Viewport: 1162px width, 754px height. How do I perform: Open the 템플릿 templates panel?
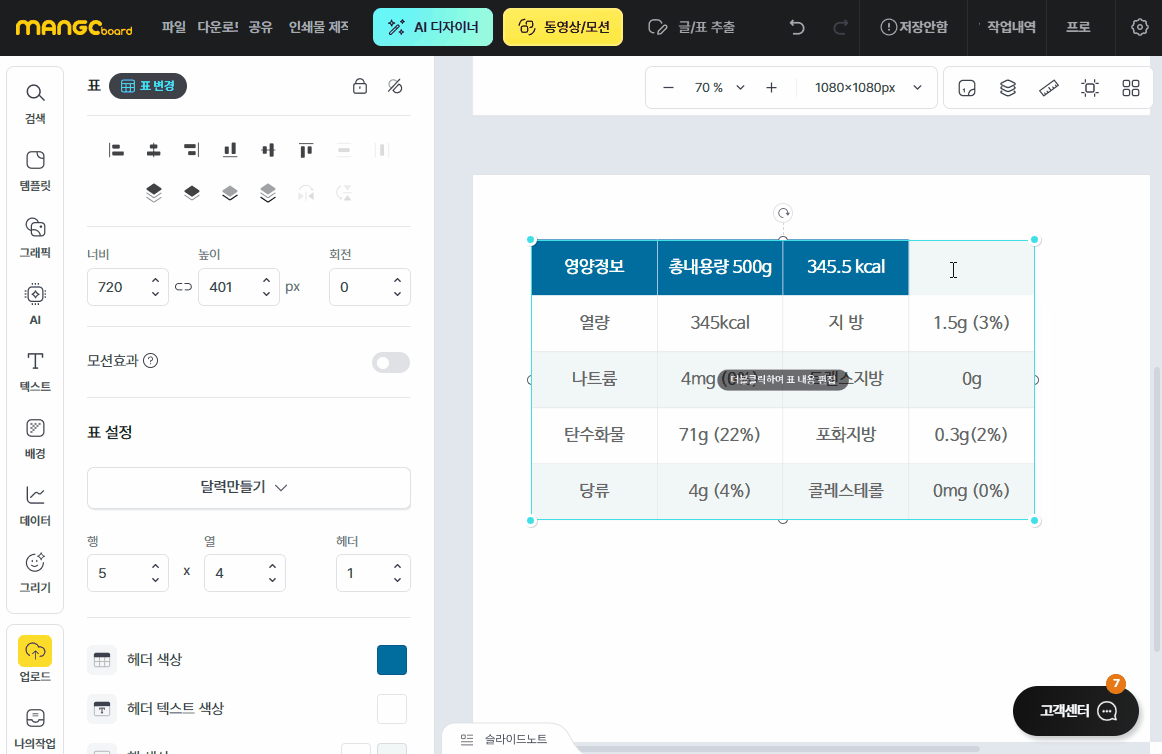(x=35, y=170)
